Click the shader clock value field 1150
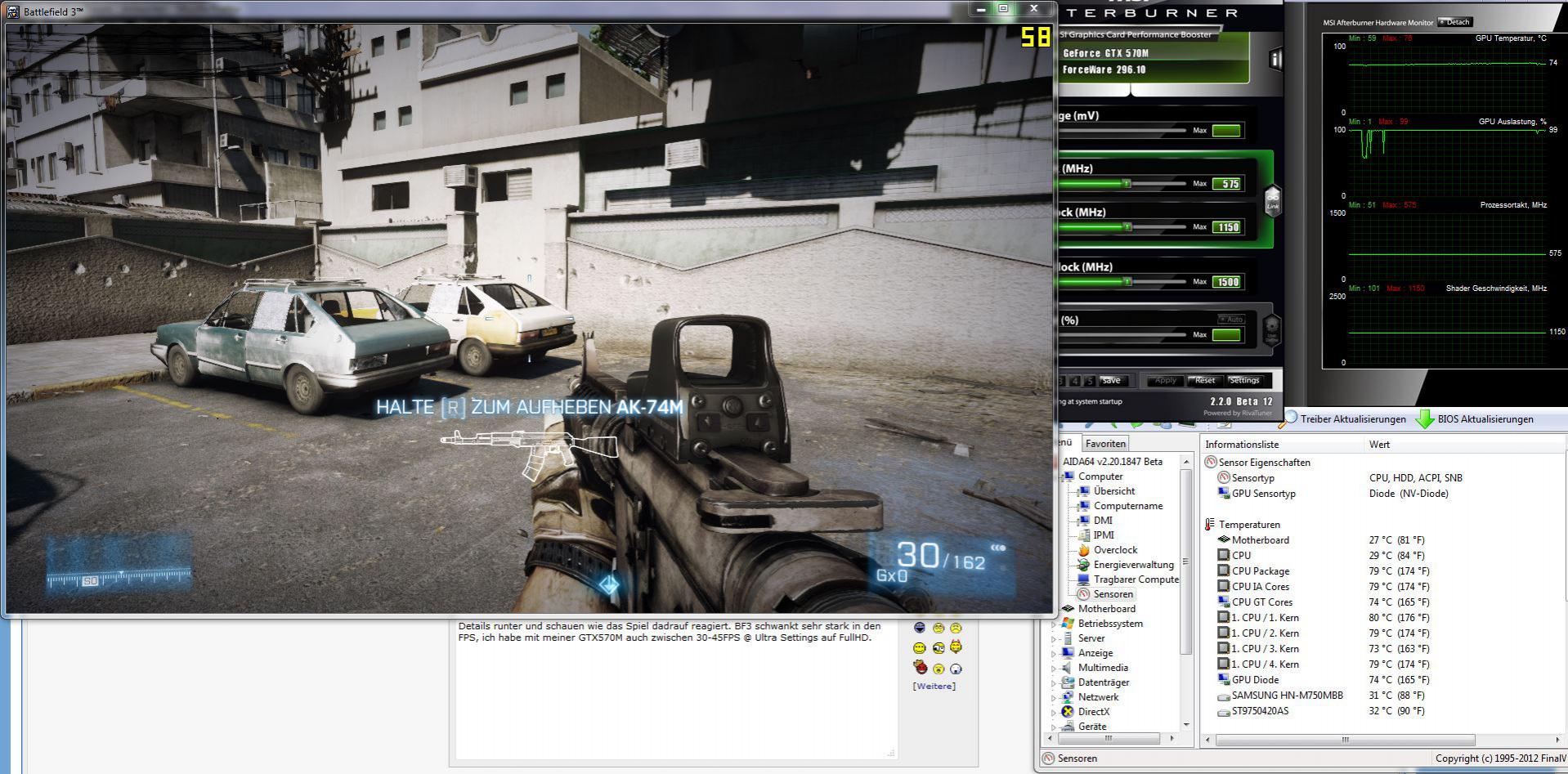The height and width of the screenshot is (774, 1568). click(1228, 227)
